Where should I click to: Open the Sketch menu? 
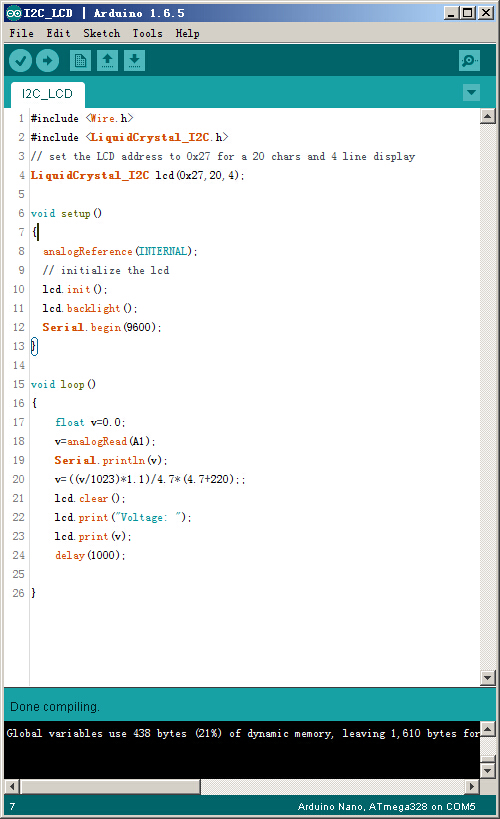101,33
